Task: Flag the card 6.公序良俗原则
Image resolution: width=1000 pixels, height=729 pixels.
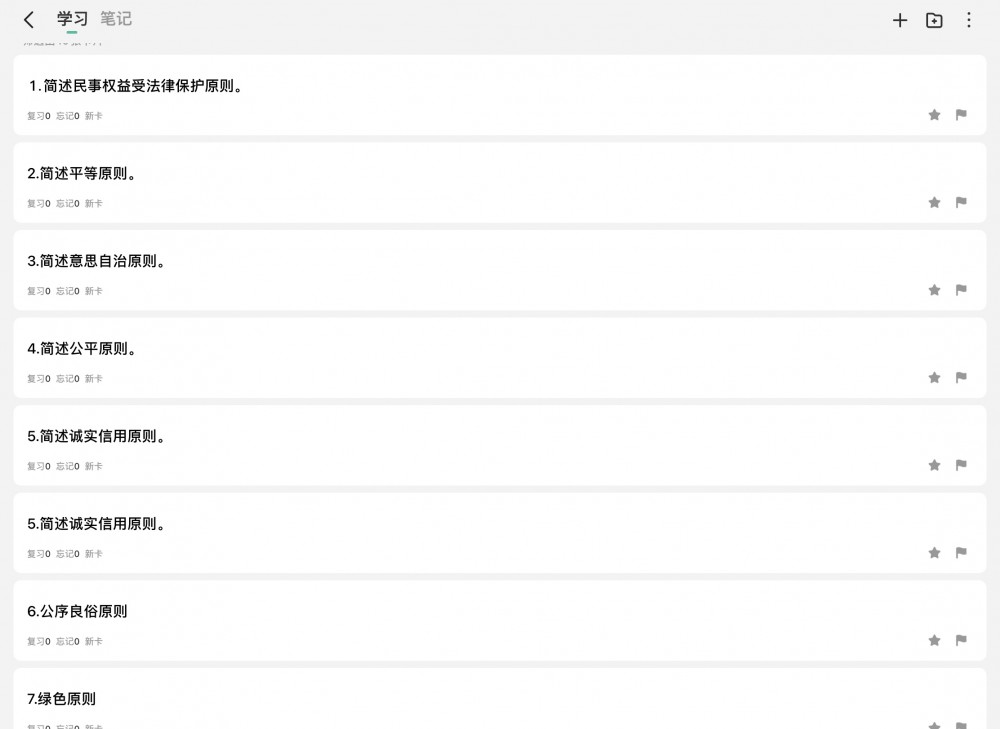Action: point(960,640)
